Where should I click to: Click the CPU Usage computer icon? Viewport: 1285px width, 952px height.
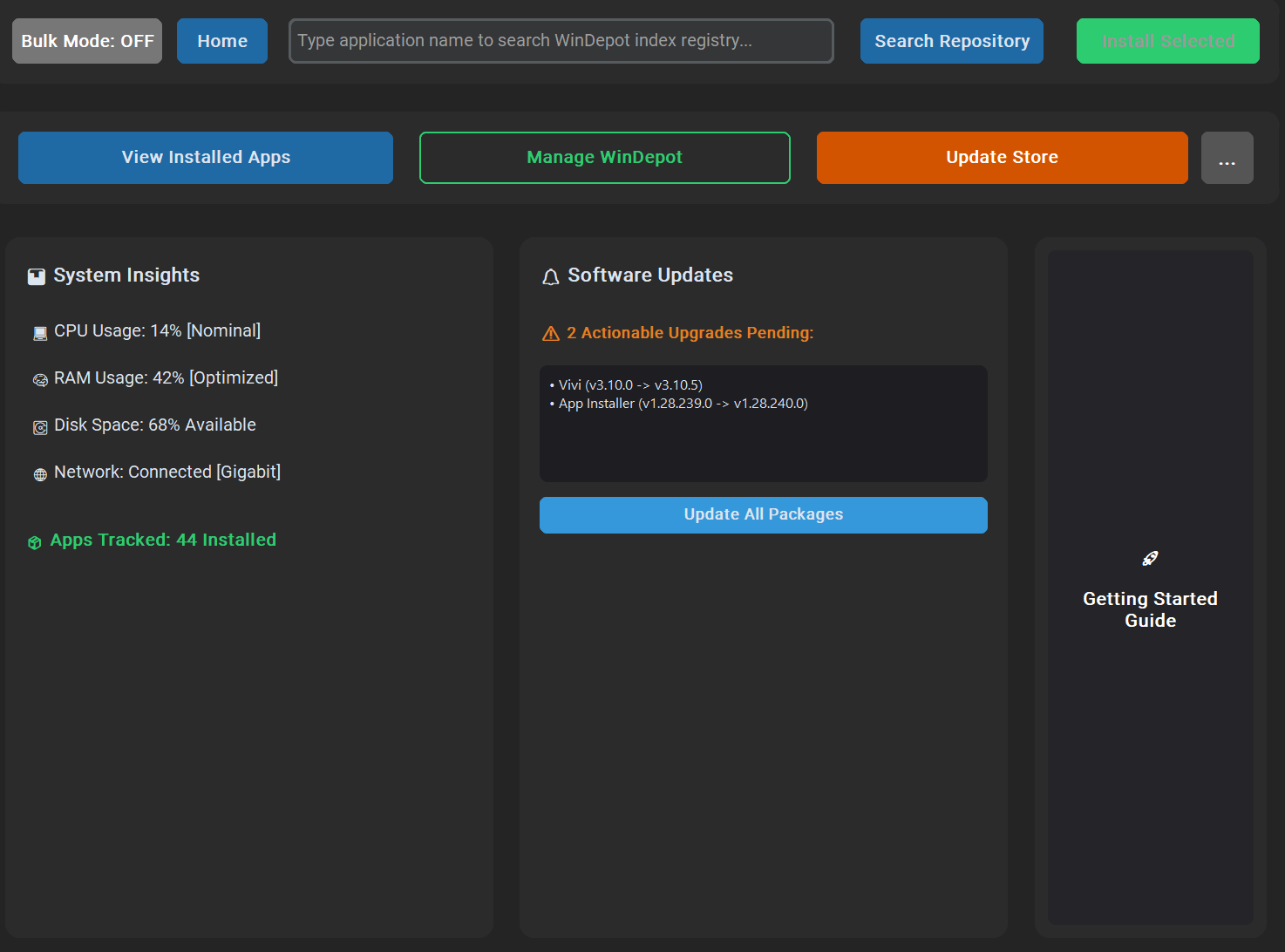click(x=40, y=333)
